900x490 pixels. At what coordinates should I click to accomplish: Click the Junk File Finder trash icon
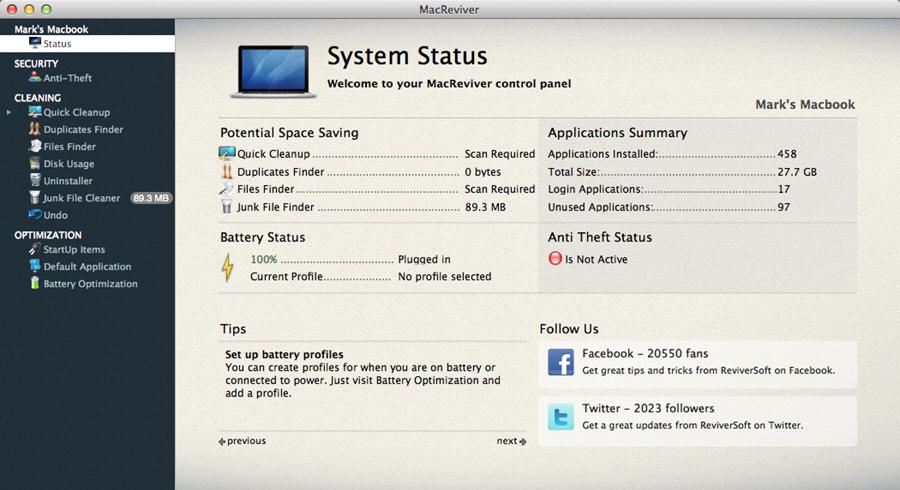pyautogui.click(x=227, y=207)
